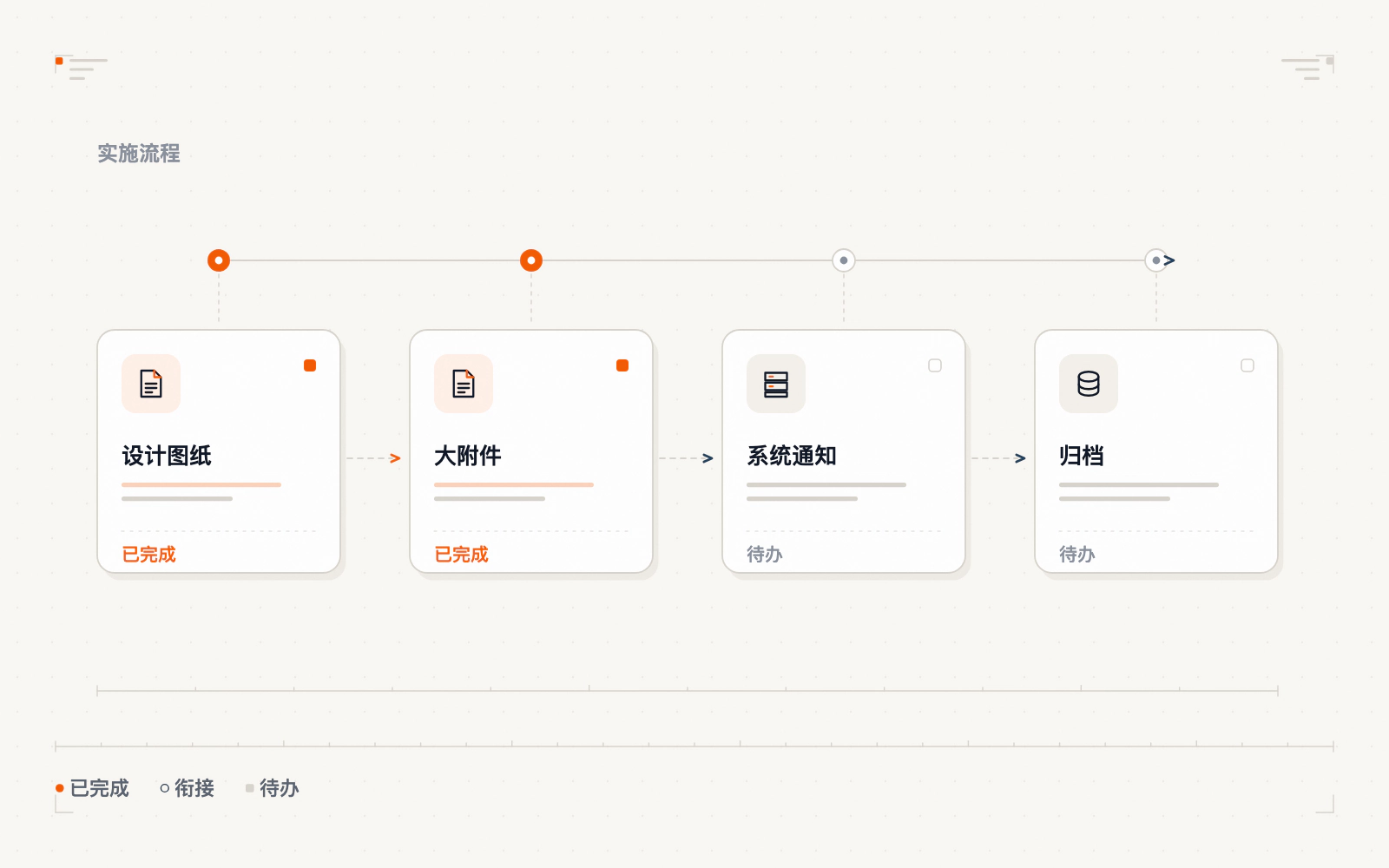Open the 归档 card title
Viewport: 1389px width, 868px height.
click(1082, 456)
